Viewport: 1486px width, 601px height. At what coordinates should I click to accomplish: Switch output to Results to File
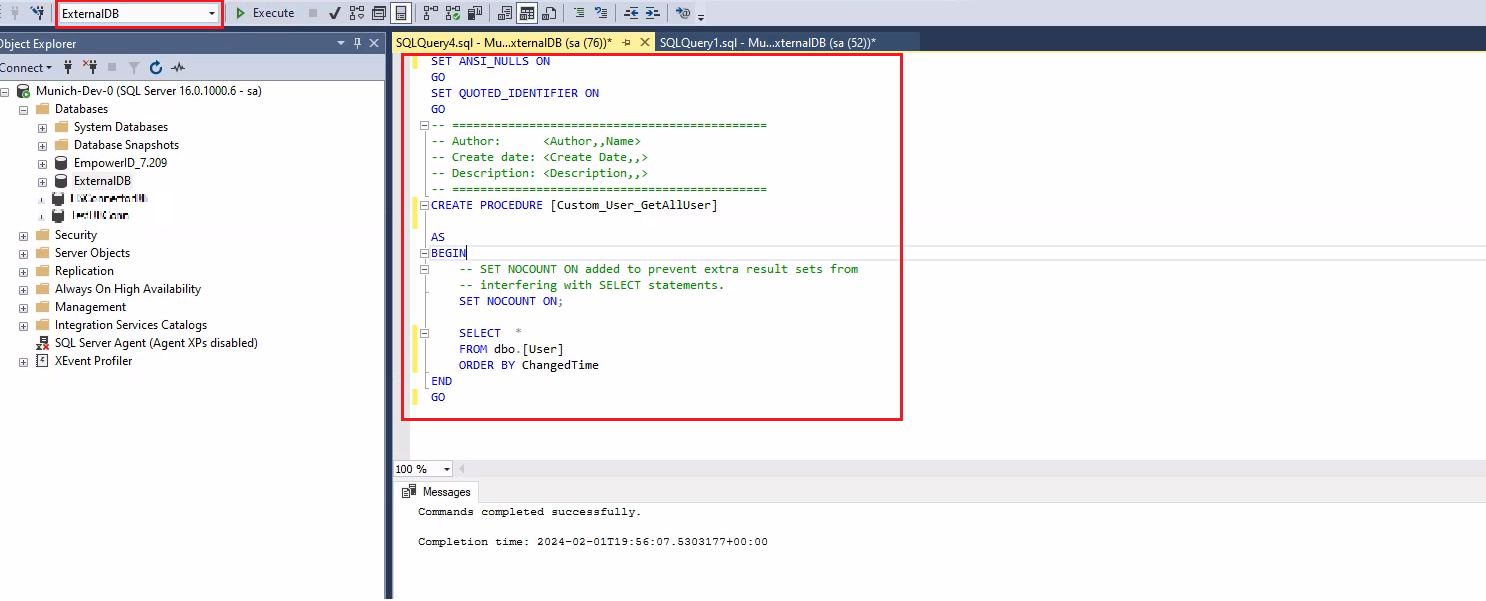coord(549,13)
